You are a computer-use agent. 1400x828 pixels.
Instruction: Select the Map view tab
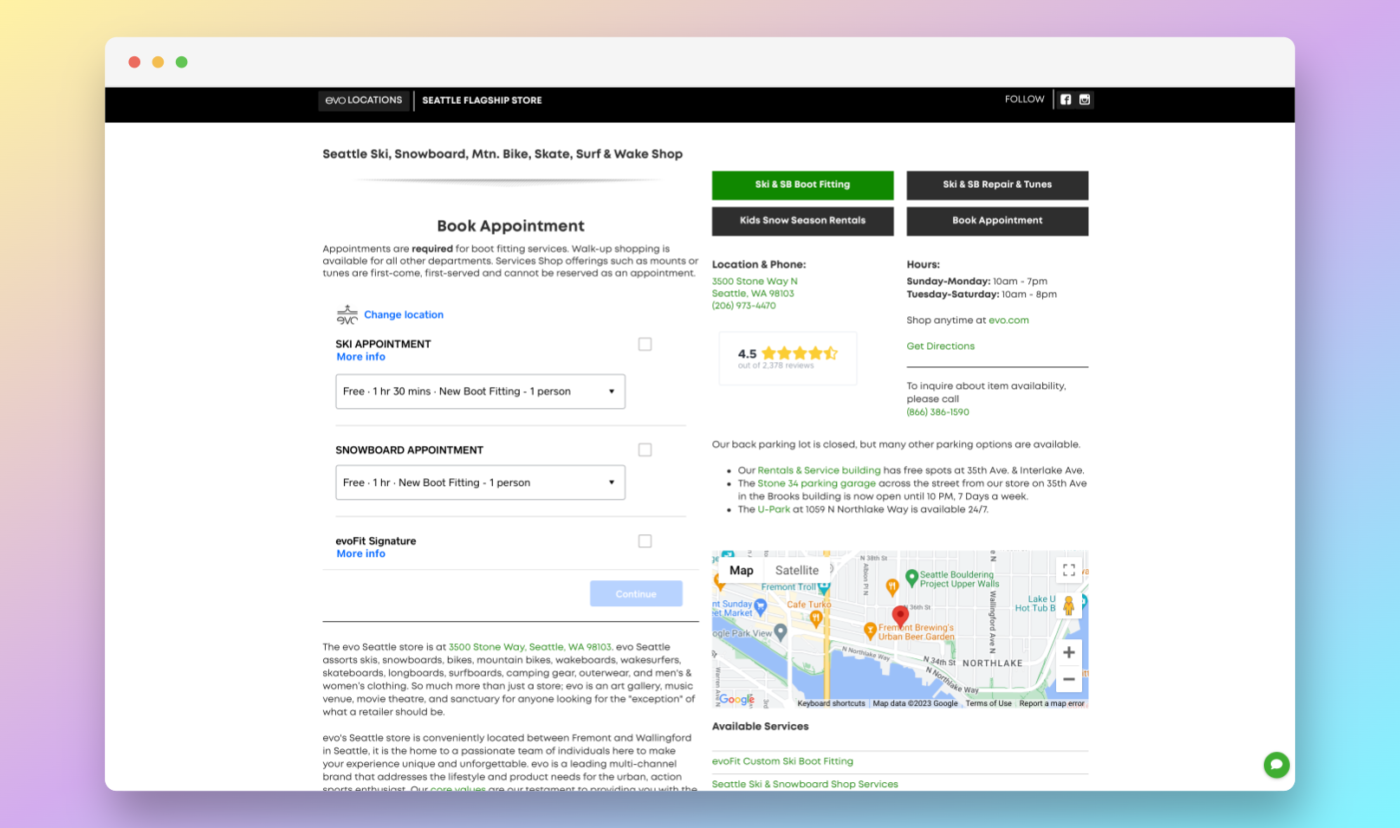pos(741,570)
